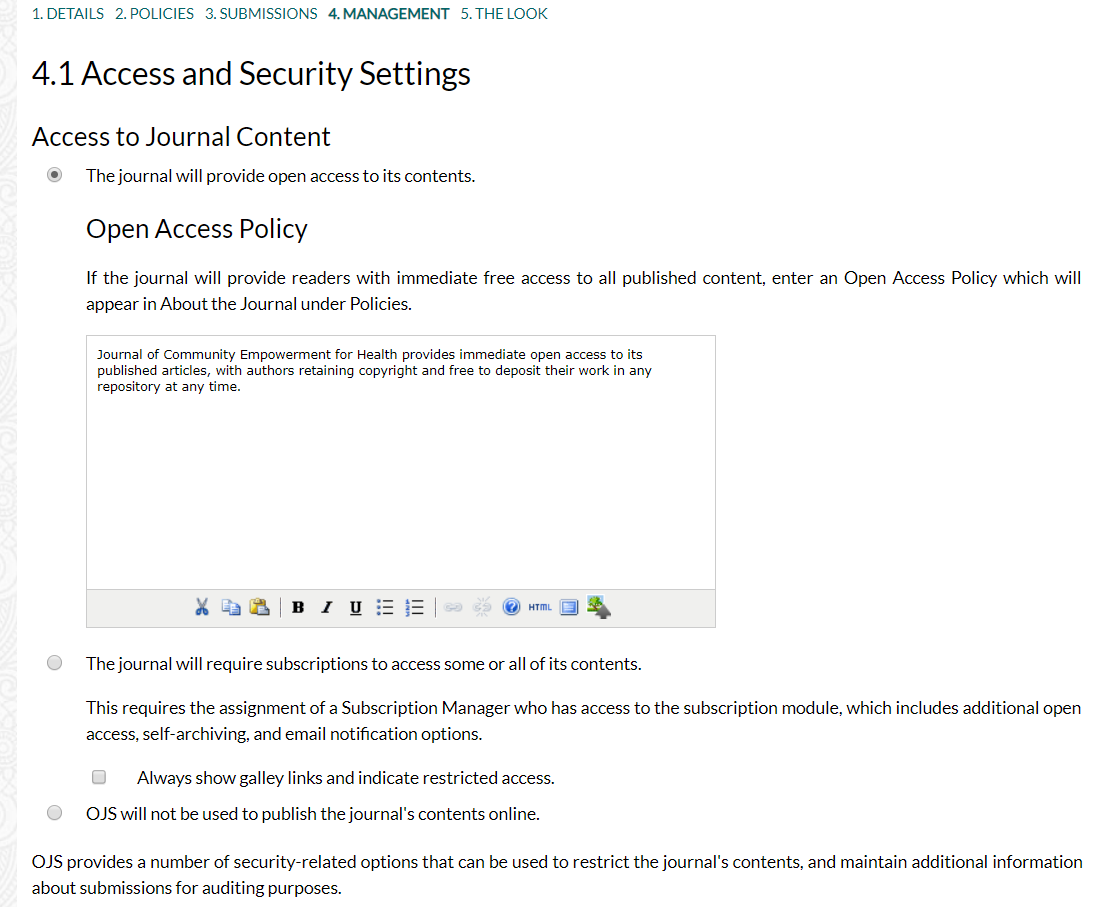Edit HTML source via HTML button
Image resolution: width=1095 pixels, height=907 pixels.
[x=540, y=607]
